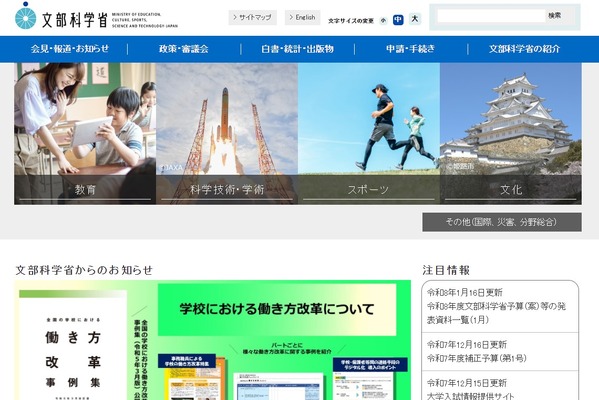Select the 科学技術・学術 rocket tile
The width and height of the screenshot is (599, 400).
(227, 134)
